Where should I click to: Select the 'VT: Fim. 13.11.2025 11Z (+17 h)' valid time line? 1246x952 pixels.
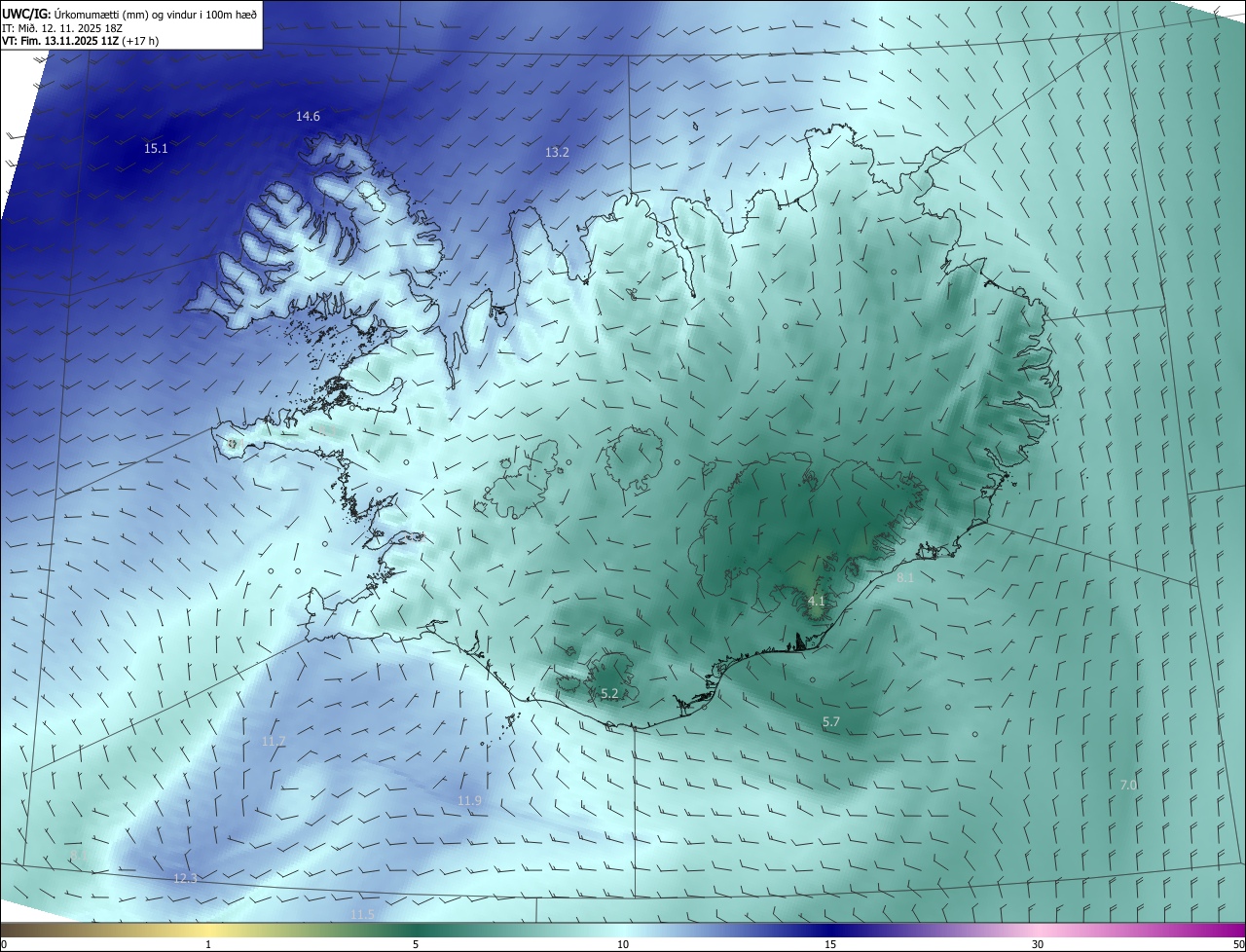coord(81,41)
